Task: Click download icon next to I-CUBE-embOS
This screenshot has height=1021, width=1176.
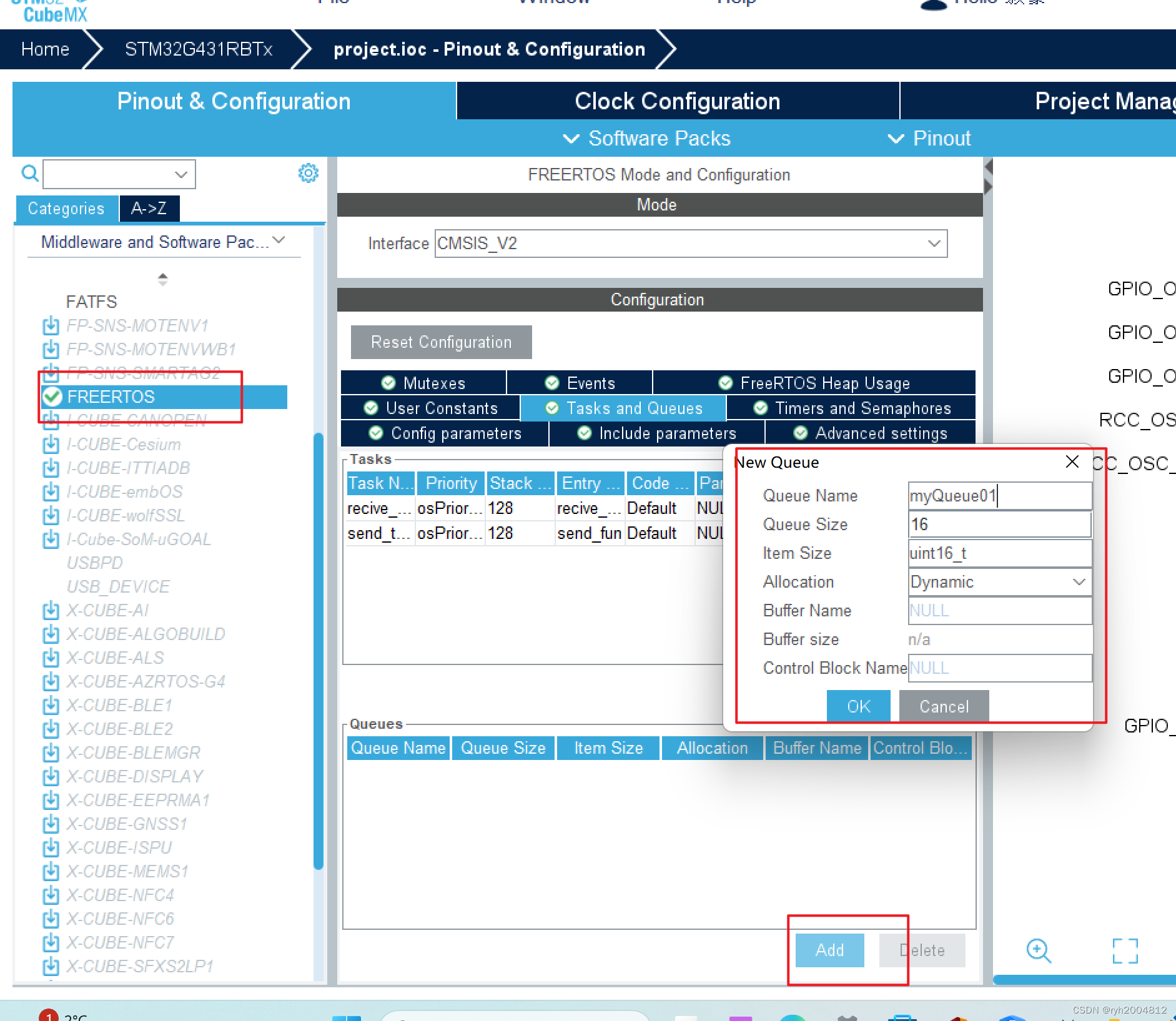Action: [51, 491]
